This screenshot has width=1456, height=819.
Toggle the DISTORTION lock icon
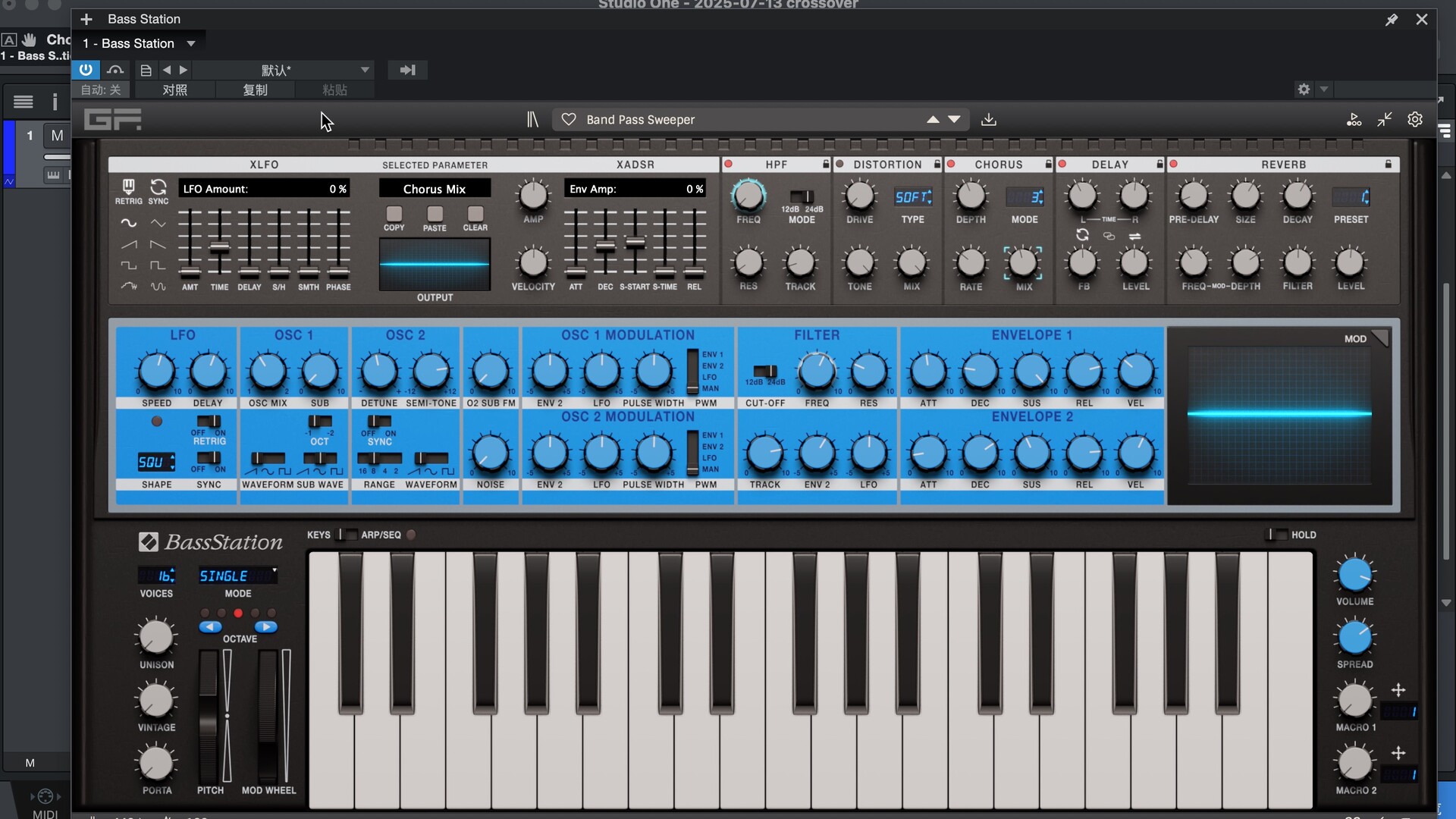[937, 165]
